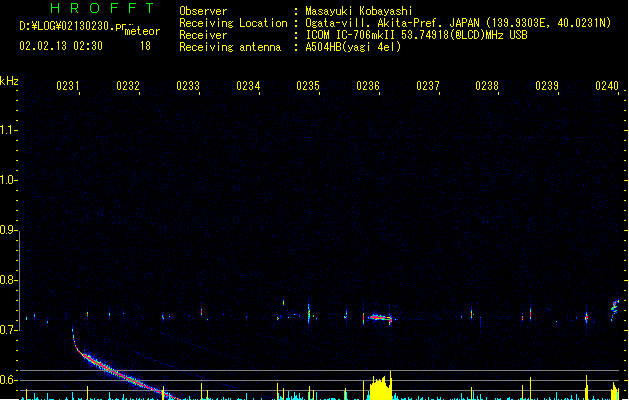Select the A504HB(yagi 4el) antenna text
The height and width of the screenshot is (400, 629).
pyautogui.click(x=353, y=47)
